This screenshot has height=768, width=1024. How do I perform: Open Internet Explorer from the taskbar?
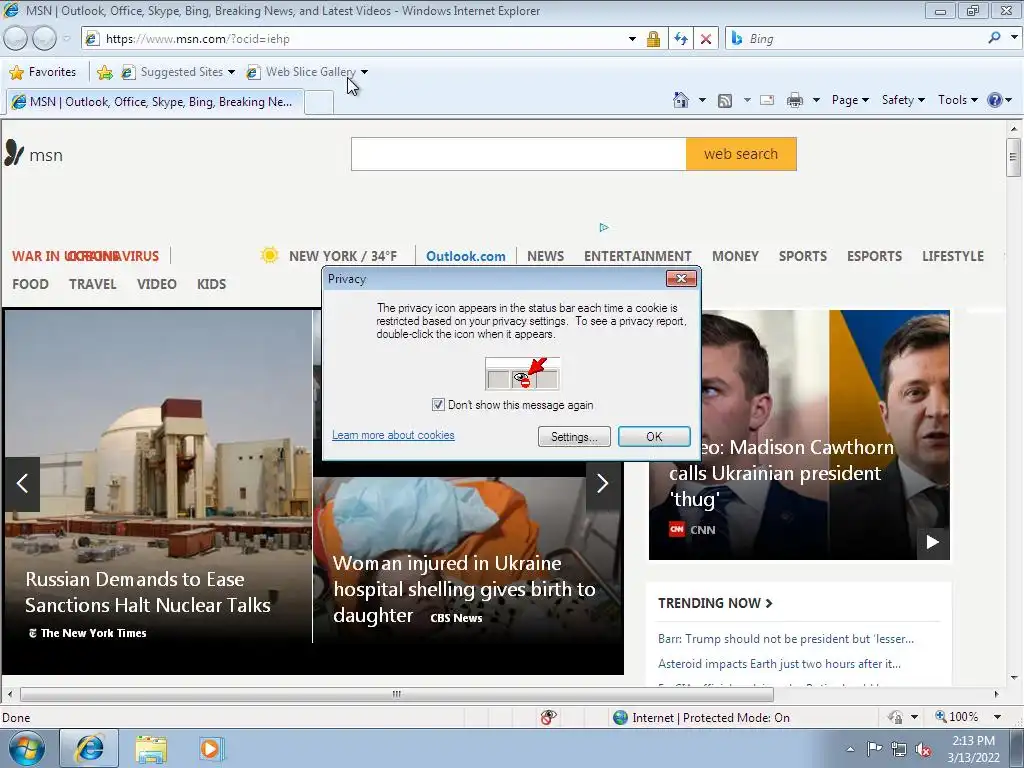point(89,748)
